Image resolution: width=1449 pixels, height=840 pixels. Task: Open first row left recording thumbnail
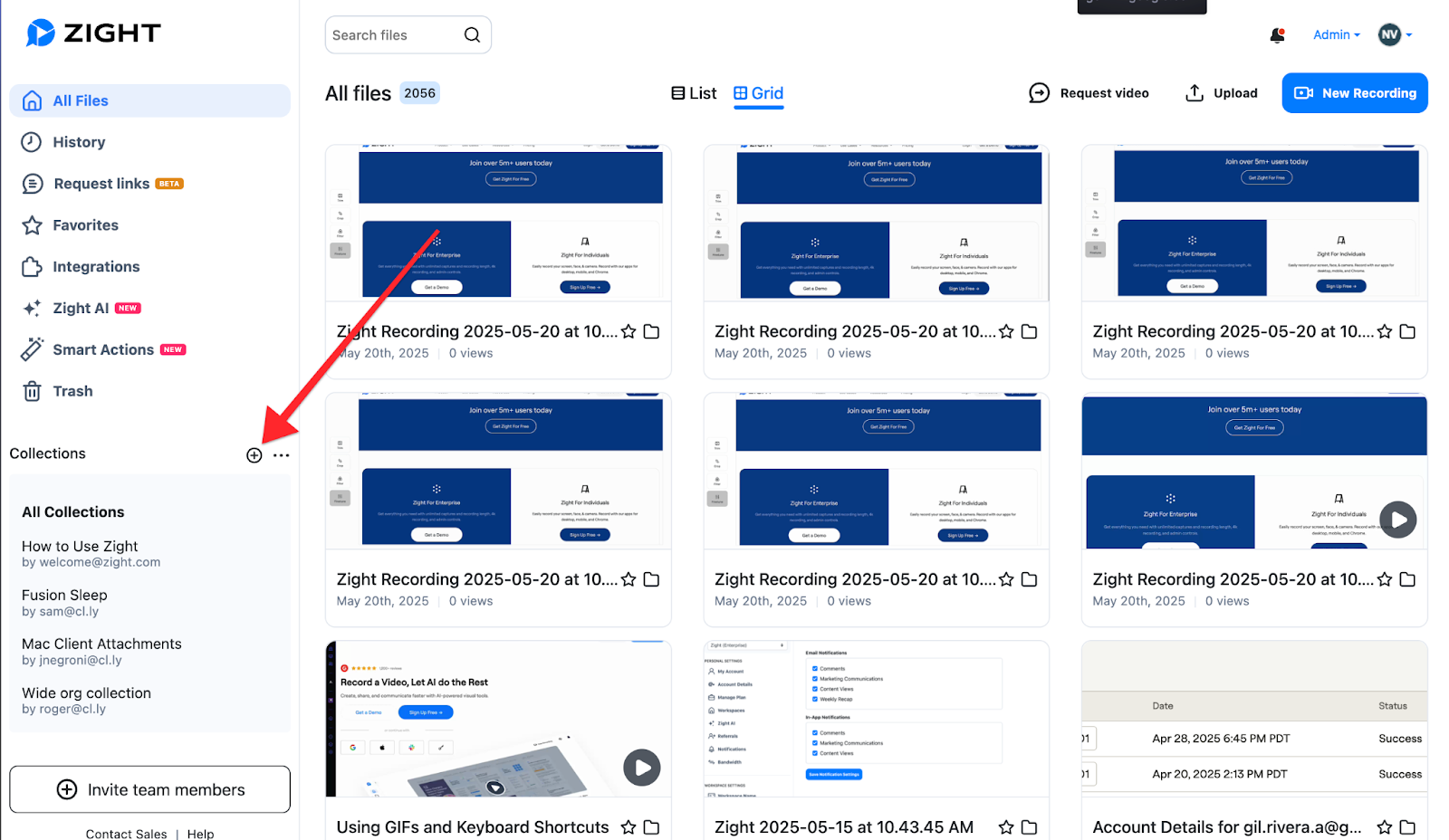pos(498,223)
